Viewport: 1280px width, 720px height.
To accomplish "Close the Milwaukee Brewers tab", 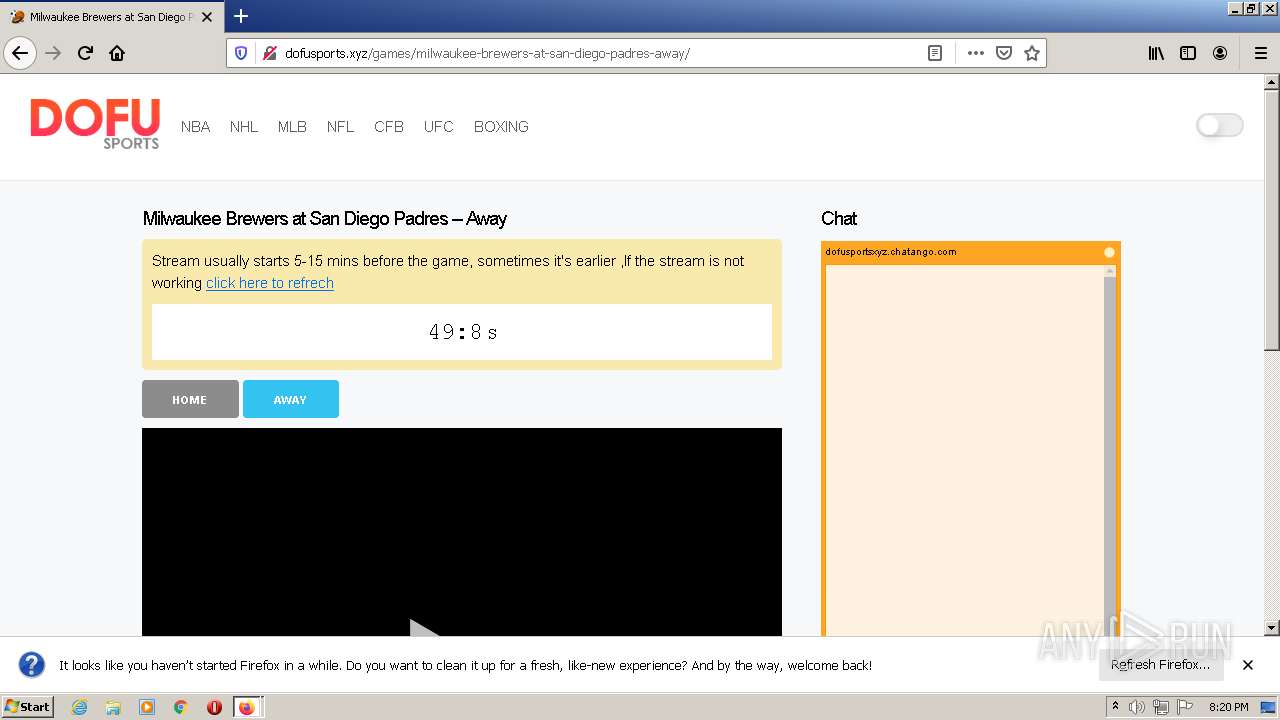I will coord(207,17).
